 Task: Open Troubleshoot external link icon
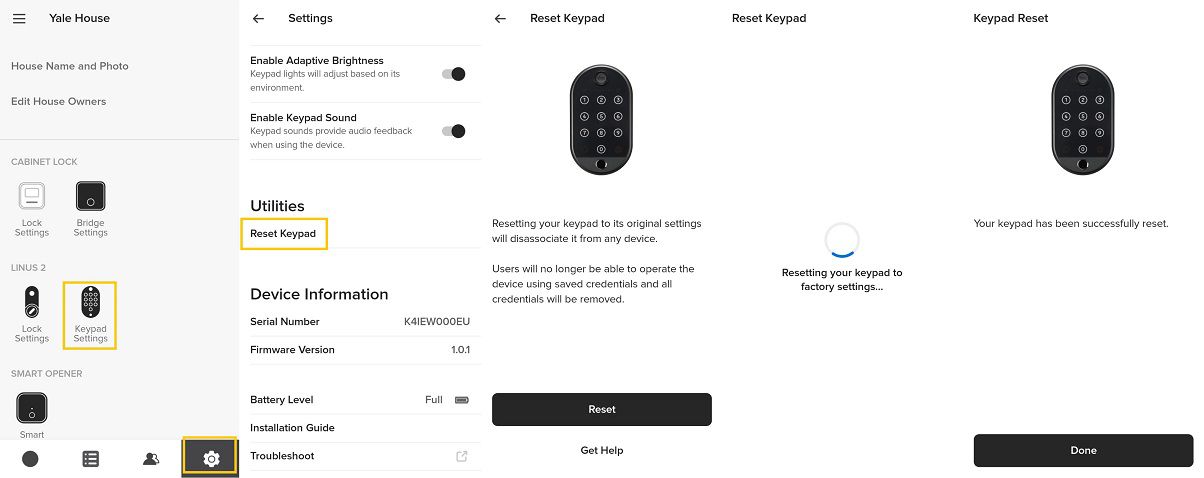tap(462, 456)
